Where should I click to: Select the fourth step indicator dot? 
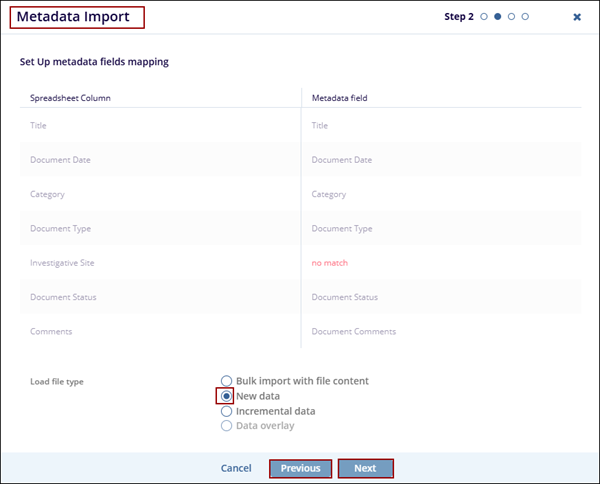coord(526,17)
